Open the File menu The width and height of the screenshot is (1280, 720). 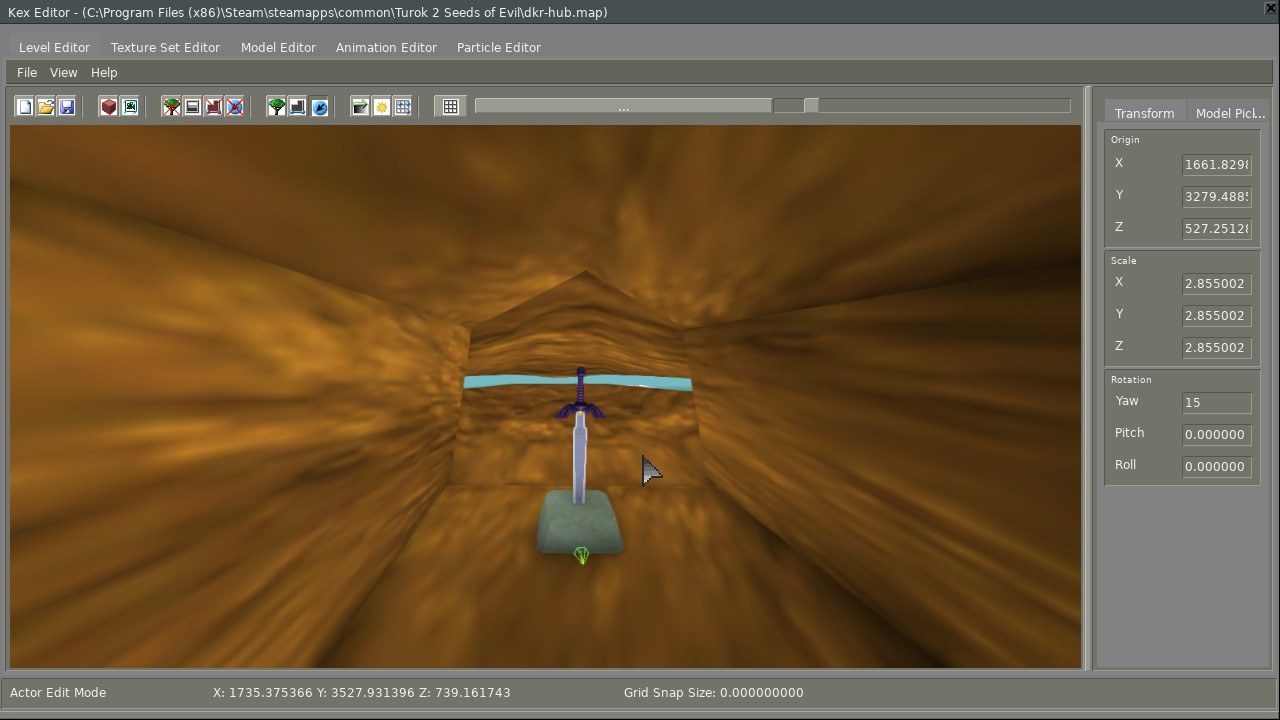(x=27, y=72)
